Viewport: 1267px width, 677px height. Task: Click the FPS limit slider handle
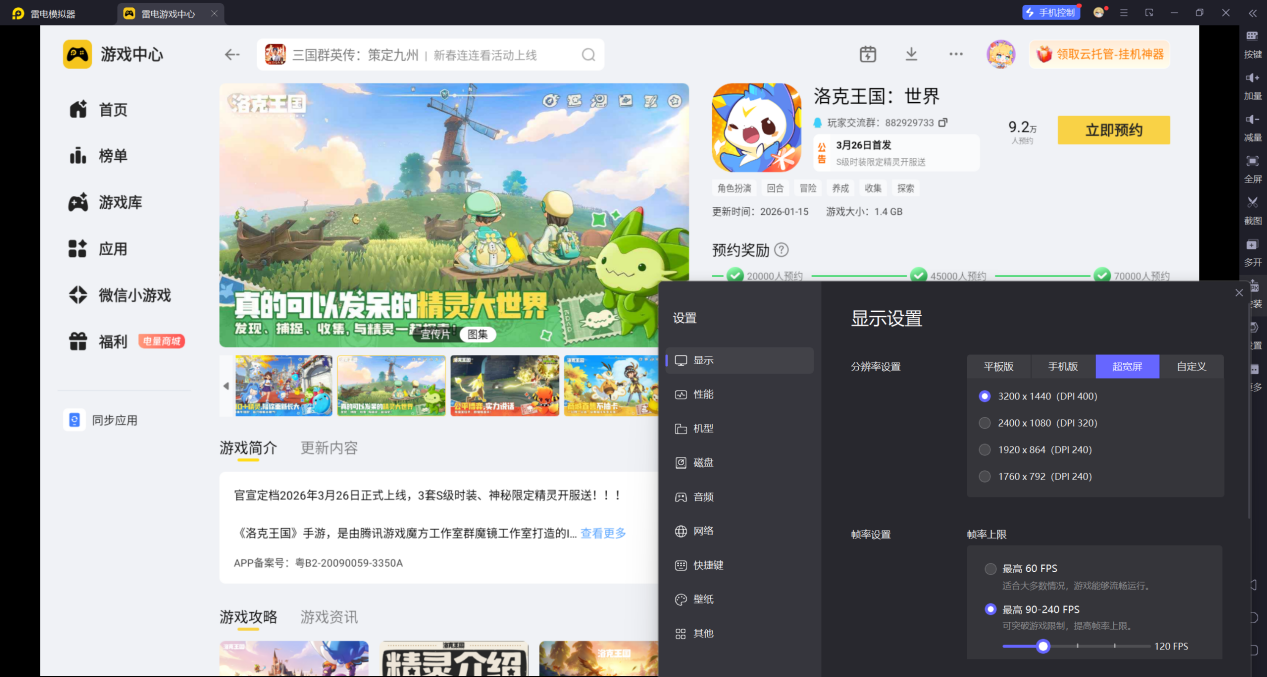(x=1043, y=646)
